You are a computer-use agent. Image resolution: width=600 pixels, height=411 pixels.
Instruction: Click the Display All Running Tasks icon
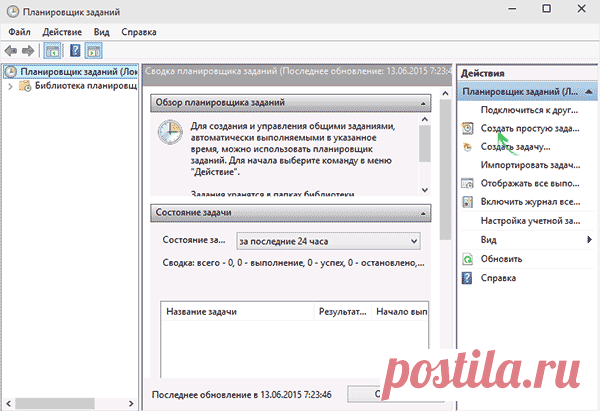point(467,184)
